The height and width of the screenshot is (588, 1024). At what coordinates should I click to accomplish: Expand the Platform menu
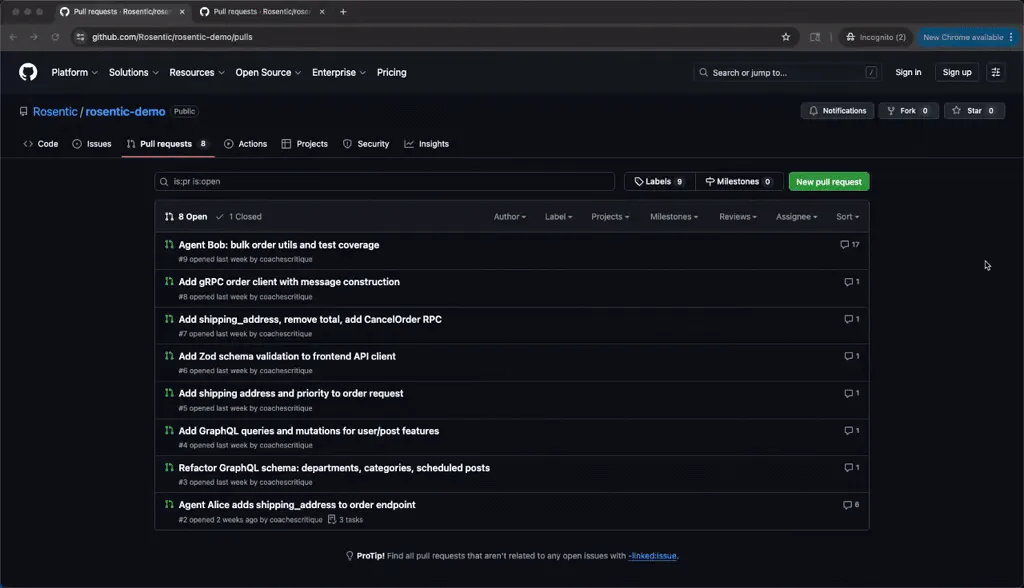74,73
